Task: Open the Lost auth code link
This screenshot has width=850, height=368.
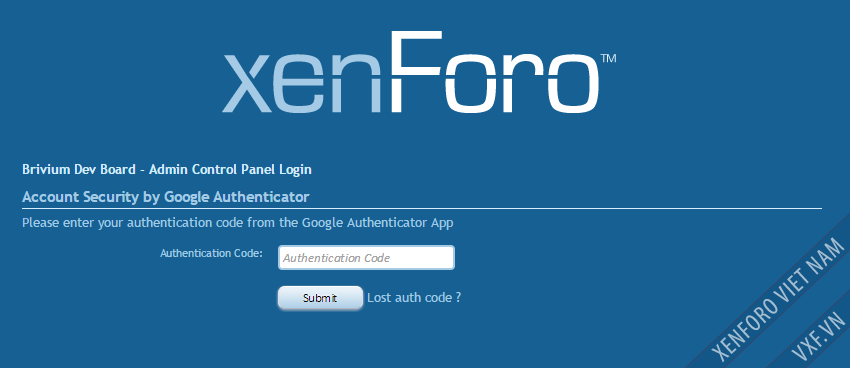Action: [414, 297]
